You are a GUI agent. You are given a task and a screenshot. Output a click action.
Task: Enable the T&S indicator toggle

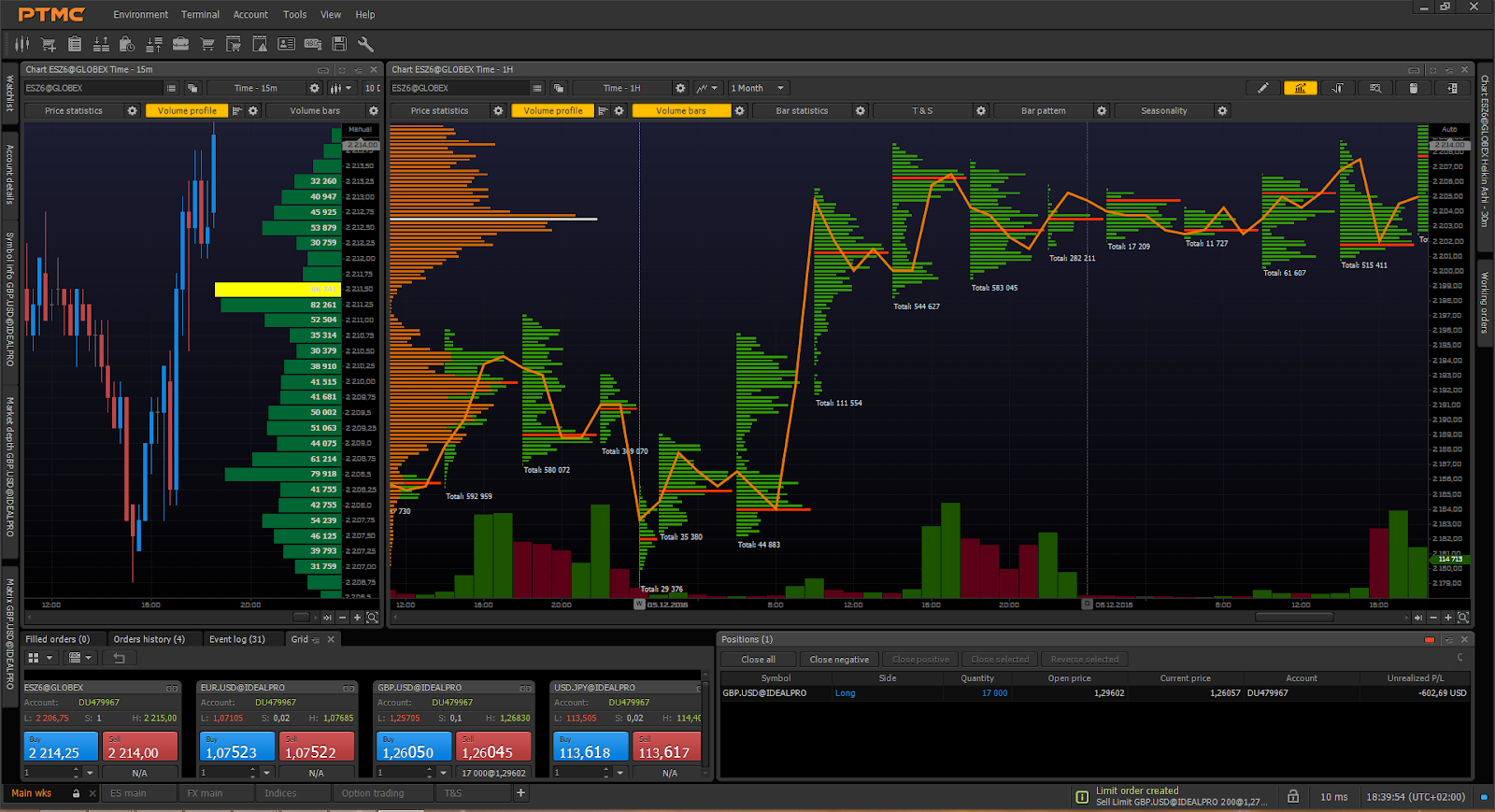tap(922, 110)
